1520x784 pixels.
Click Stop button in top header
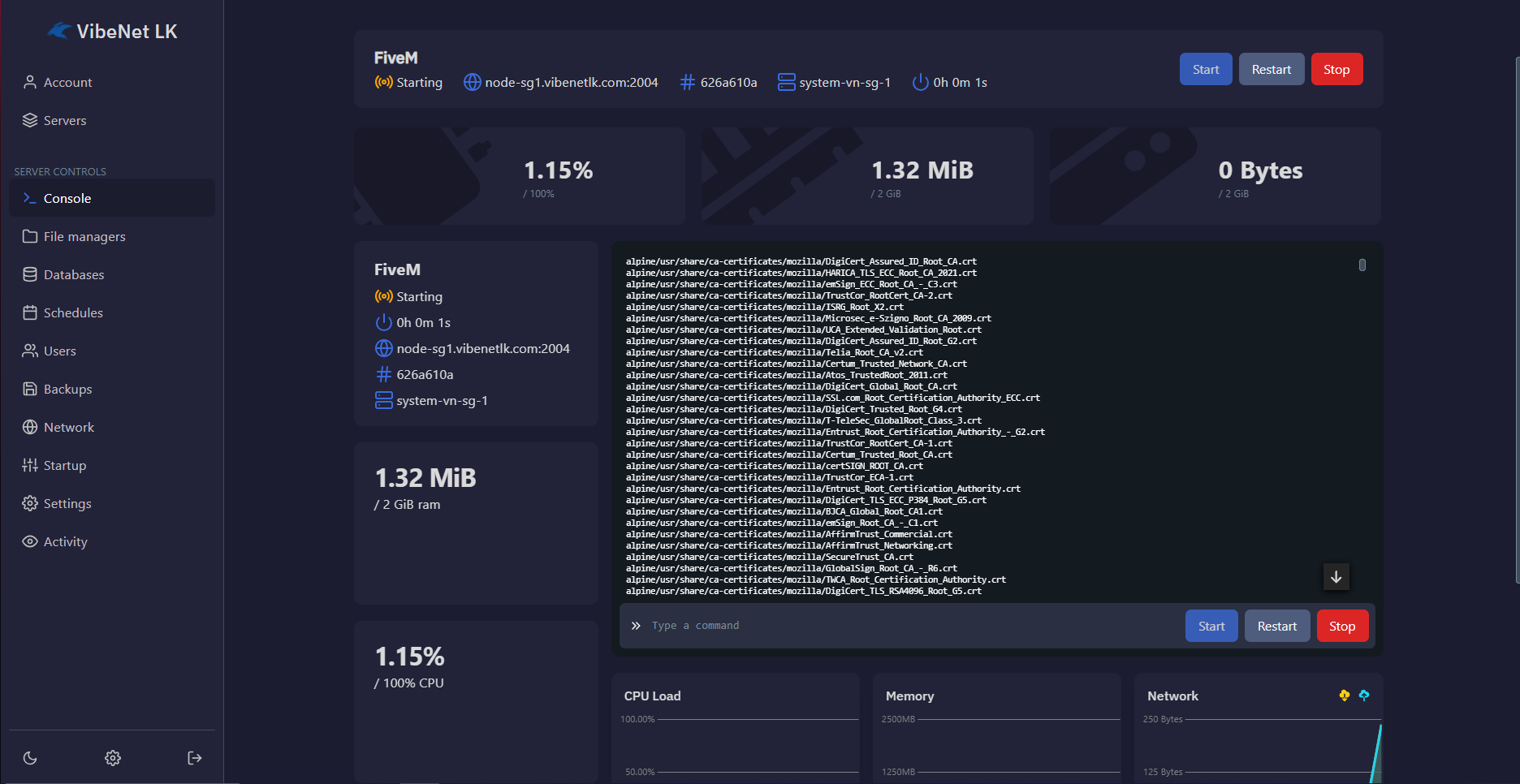coord(1336,69)
